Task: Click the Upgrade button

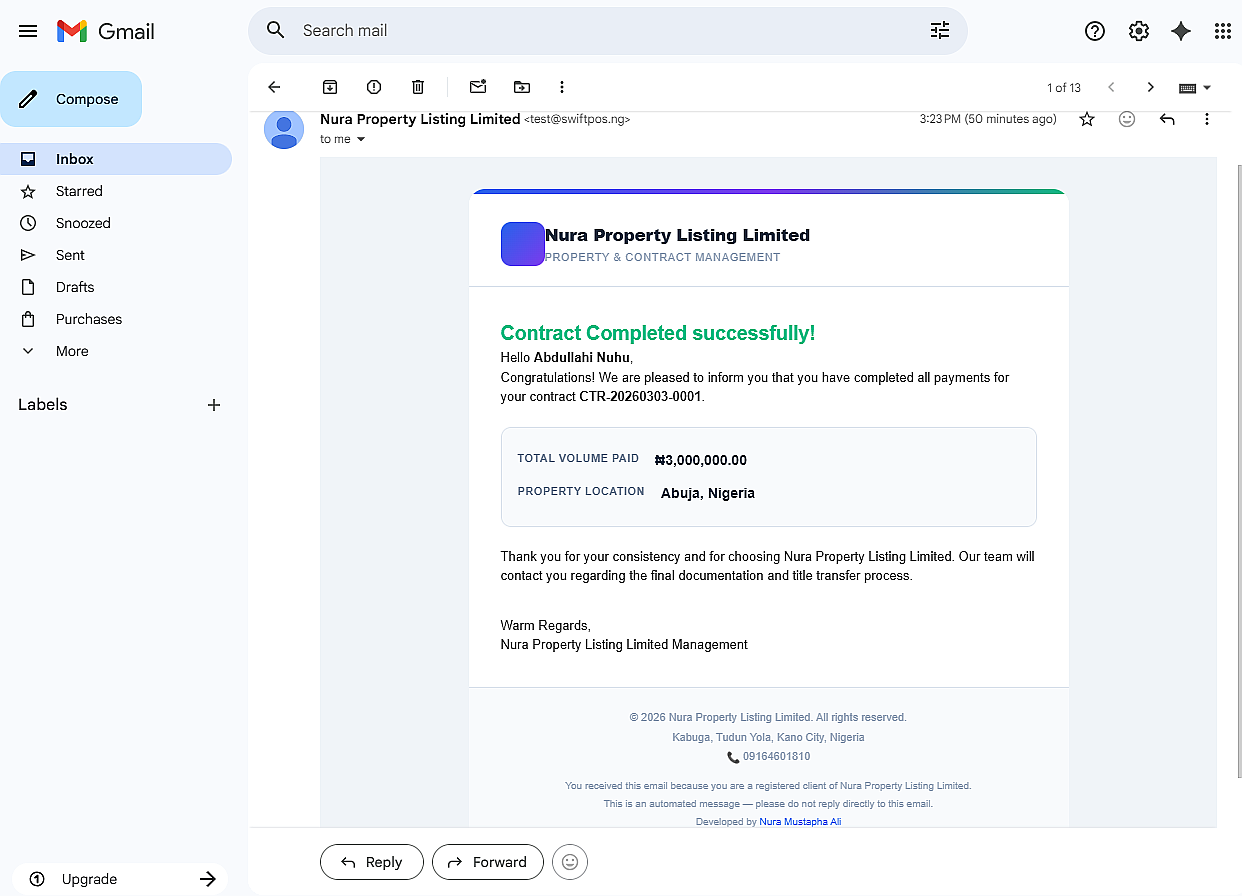Action: coord(122,879)
